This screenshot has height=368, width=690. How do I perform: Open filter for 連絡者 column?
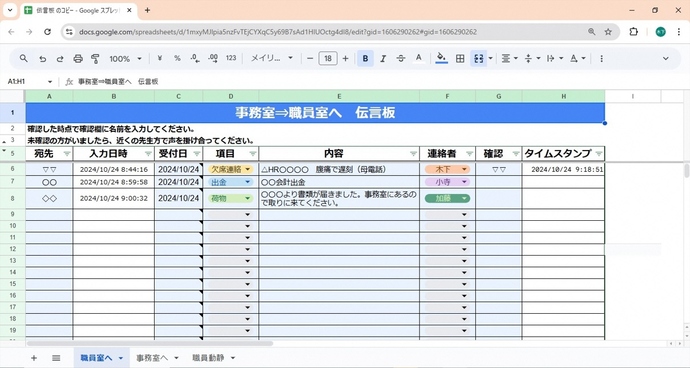469,154
